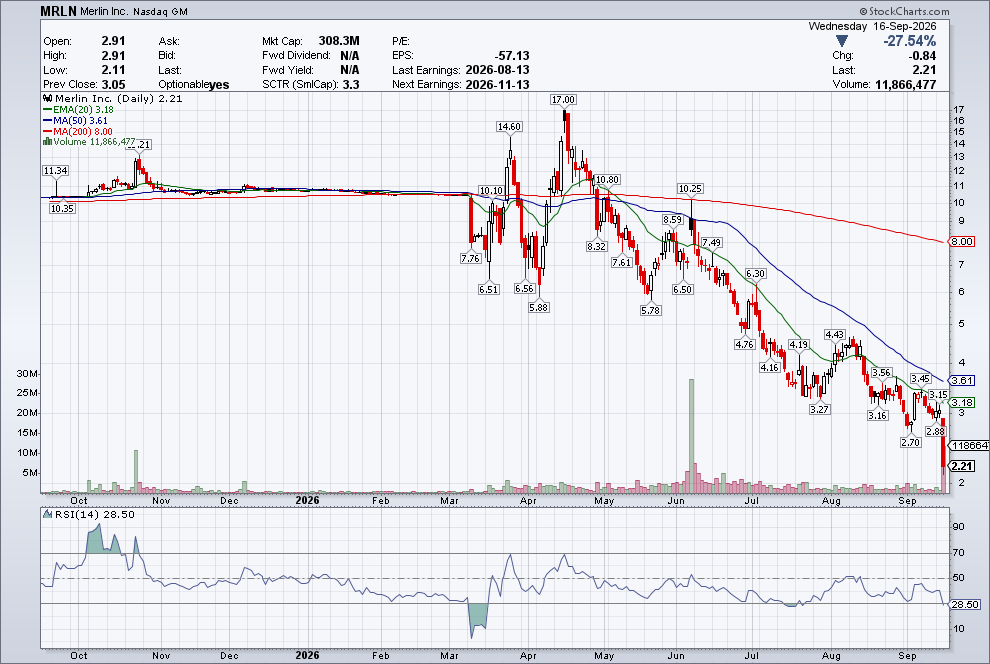Click the Optionable yes value
990x664 pixels.
pos(218,85)
